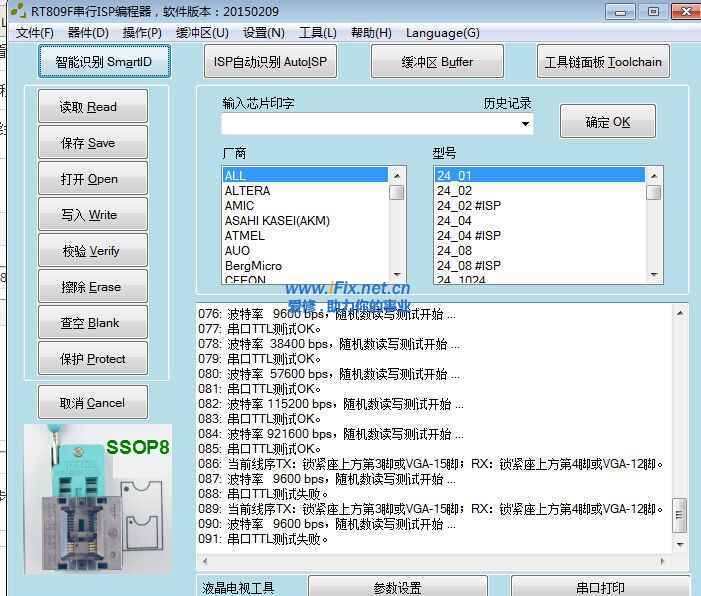Open the 器件(D) menu
This screenshot has width=701, height=596.
[88, 33]
